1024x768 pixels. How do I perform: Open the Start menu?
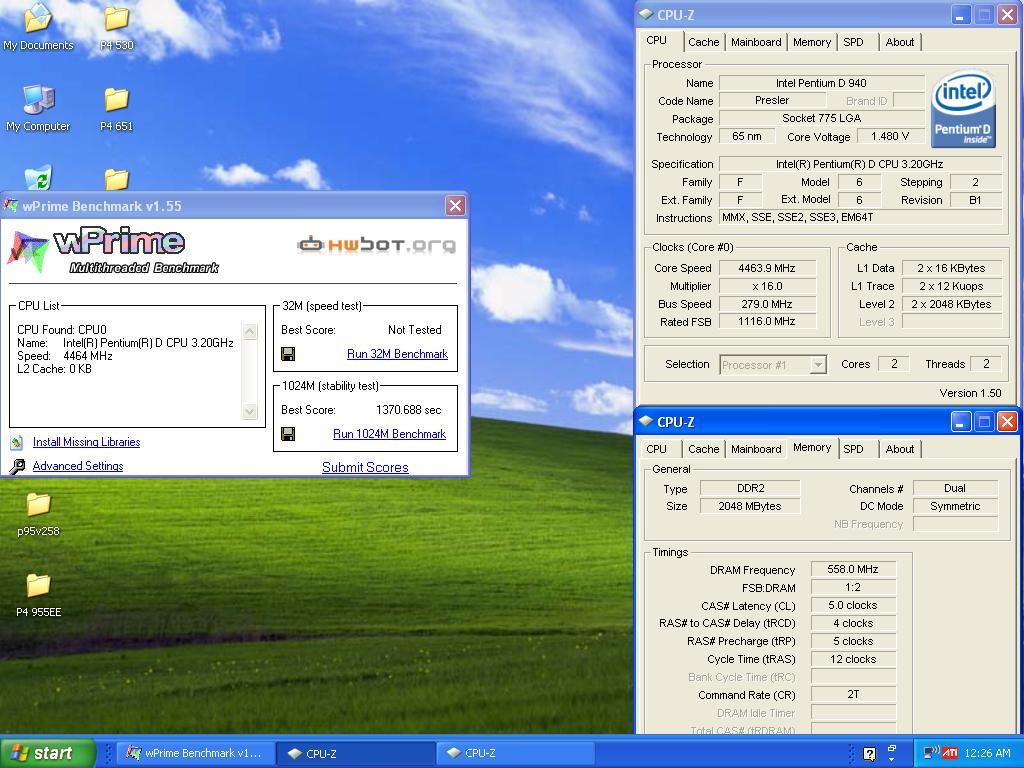coord(48,753)
